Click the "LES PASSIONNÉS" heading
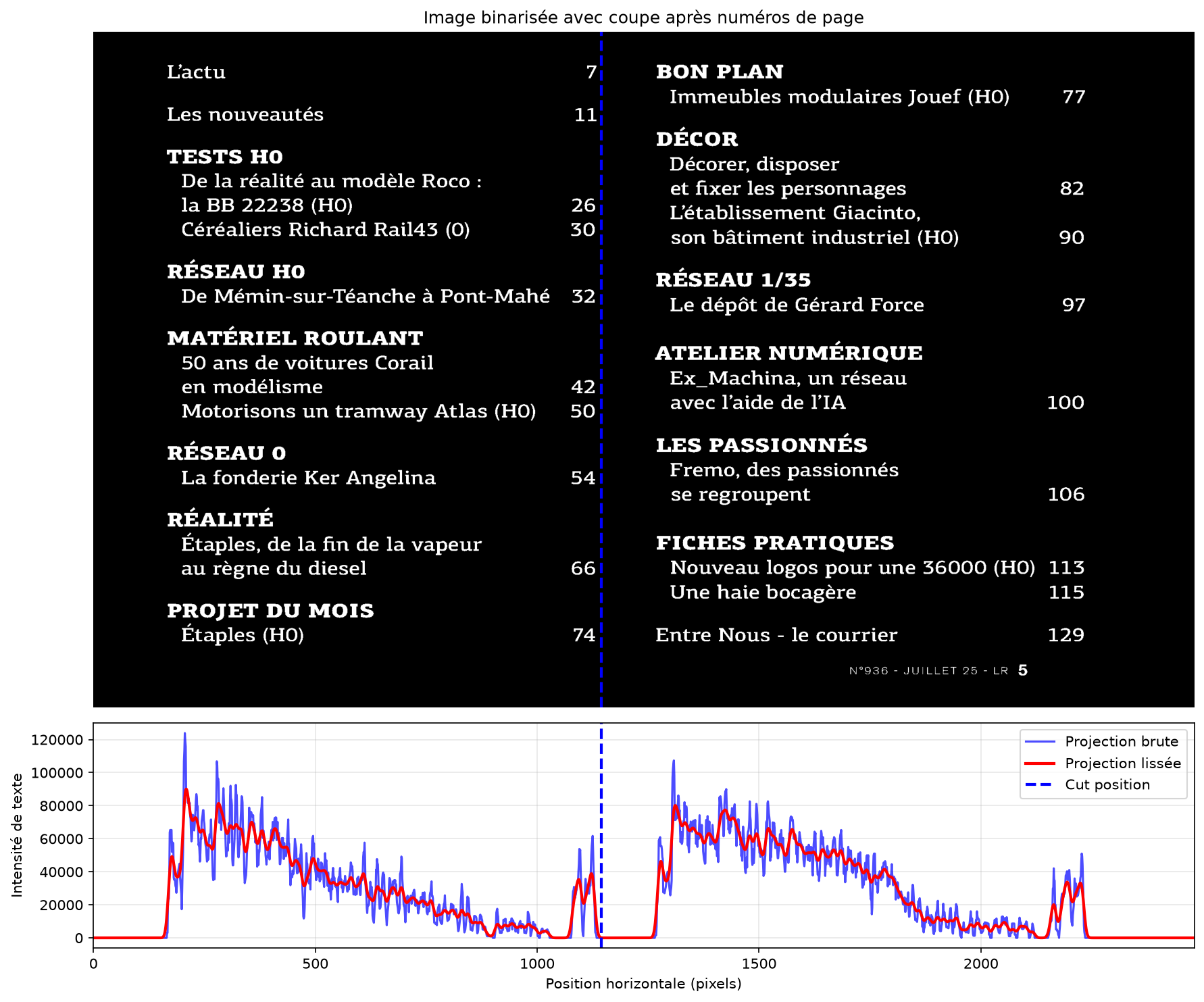Image resolution: width=1204 pixels, height=1002 pixels. 761,445
